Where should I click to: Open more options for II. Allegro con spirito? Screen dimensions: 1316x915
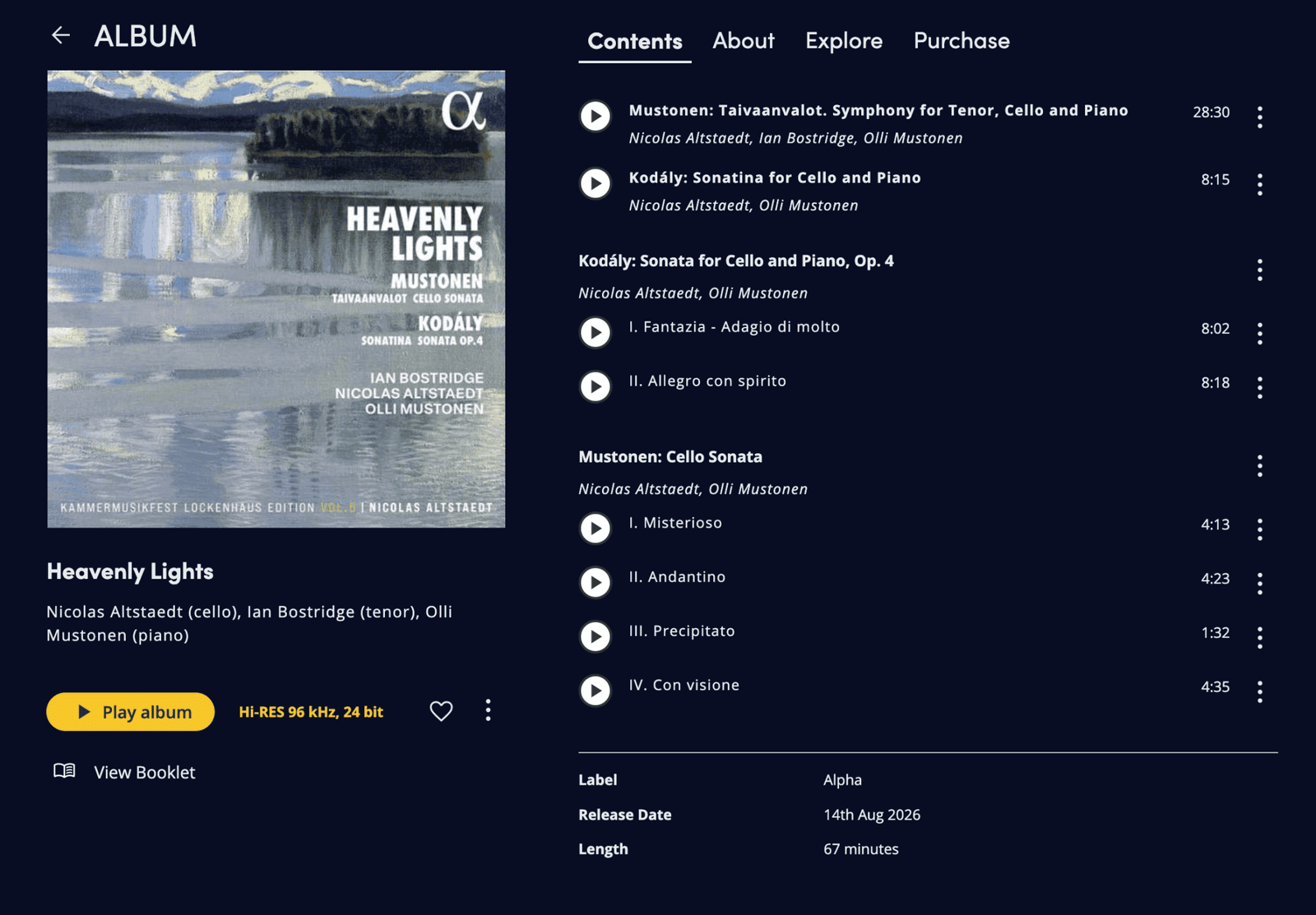[1259, 387]
